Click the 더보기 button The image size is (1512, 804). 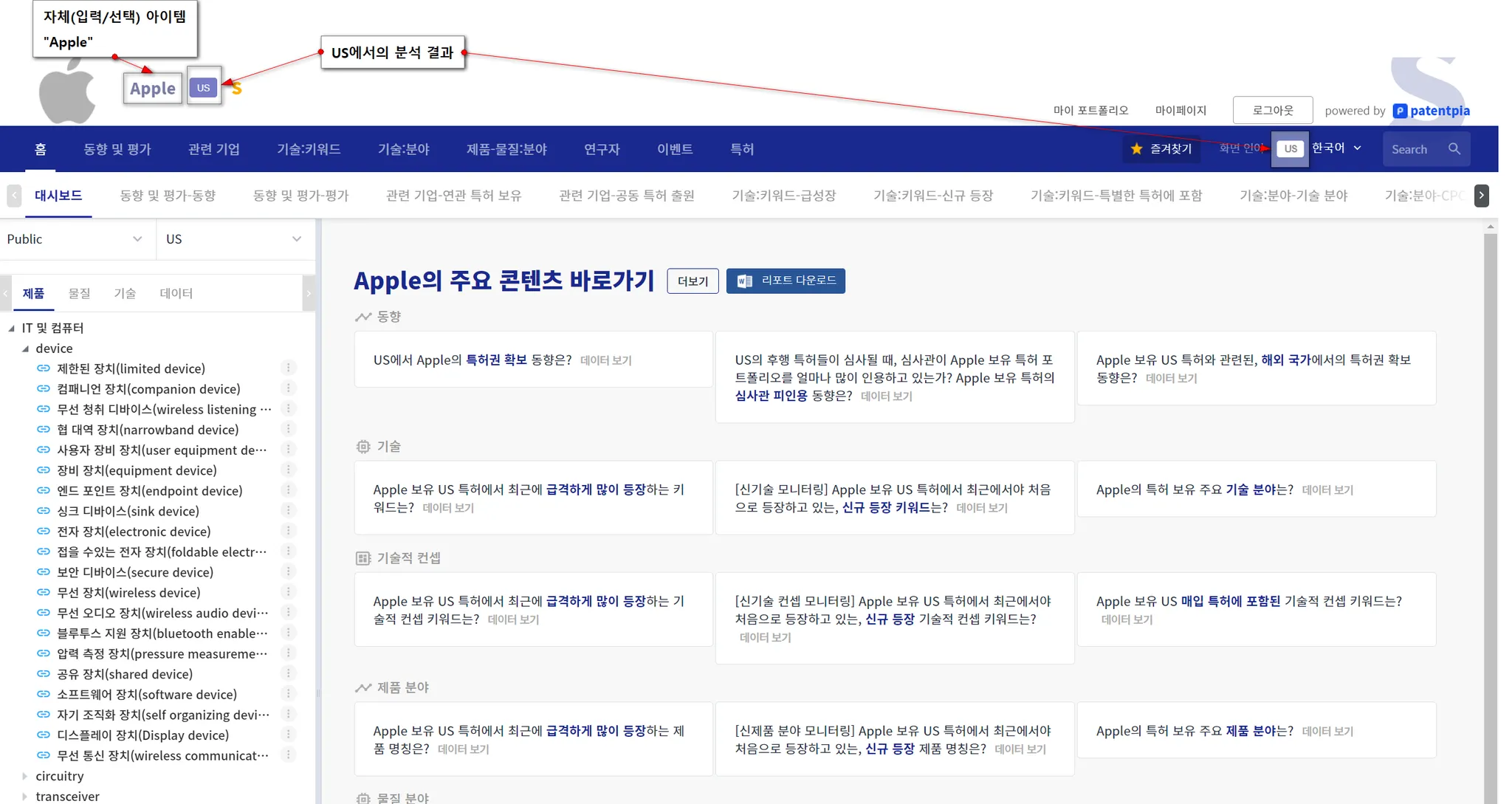pos(692,281)
